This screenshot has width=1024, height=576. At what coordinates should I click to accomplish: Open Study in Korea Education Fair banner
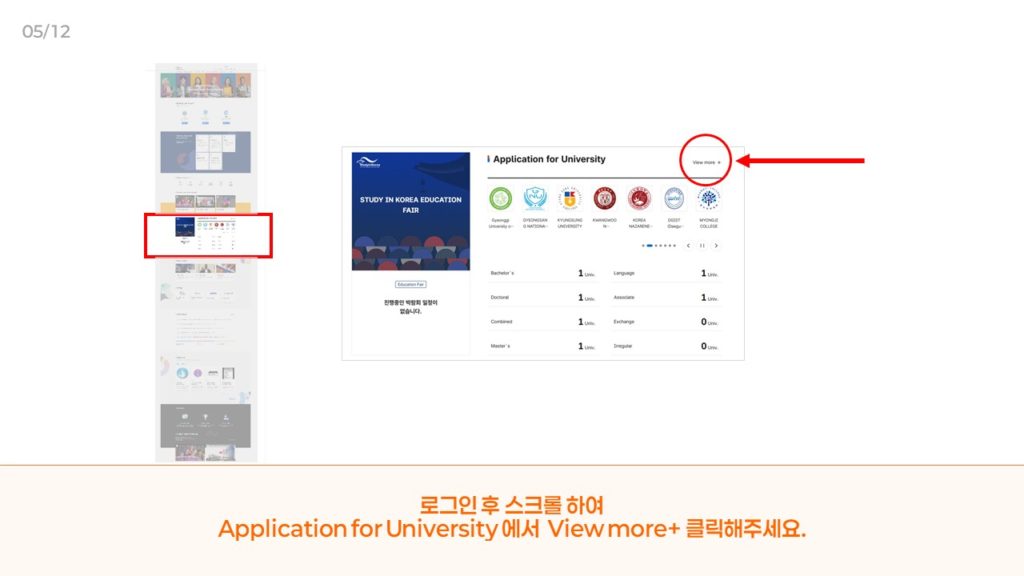[x=411, y=211]
